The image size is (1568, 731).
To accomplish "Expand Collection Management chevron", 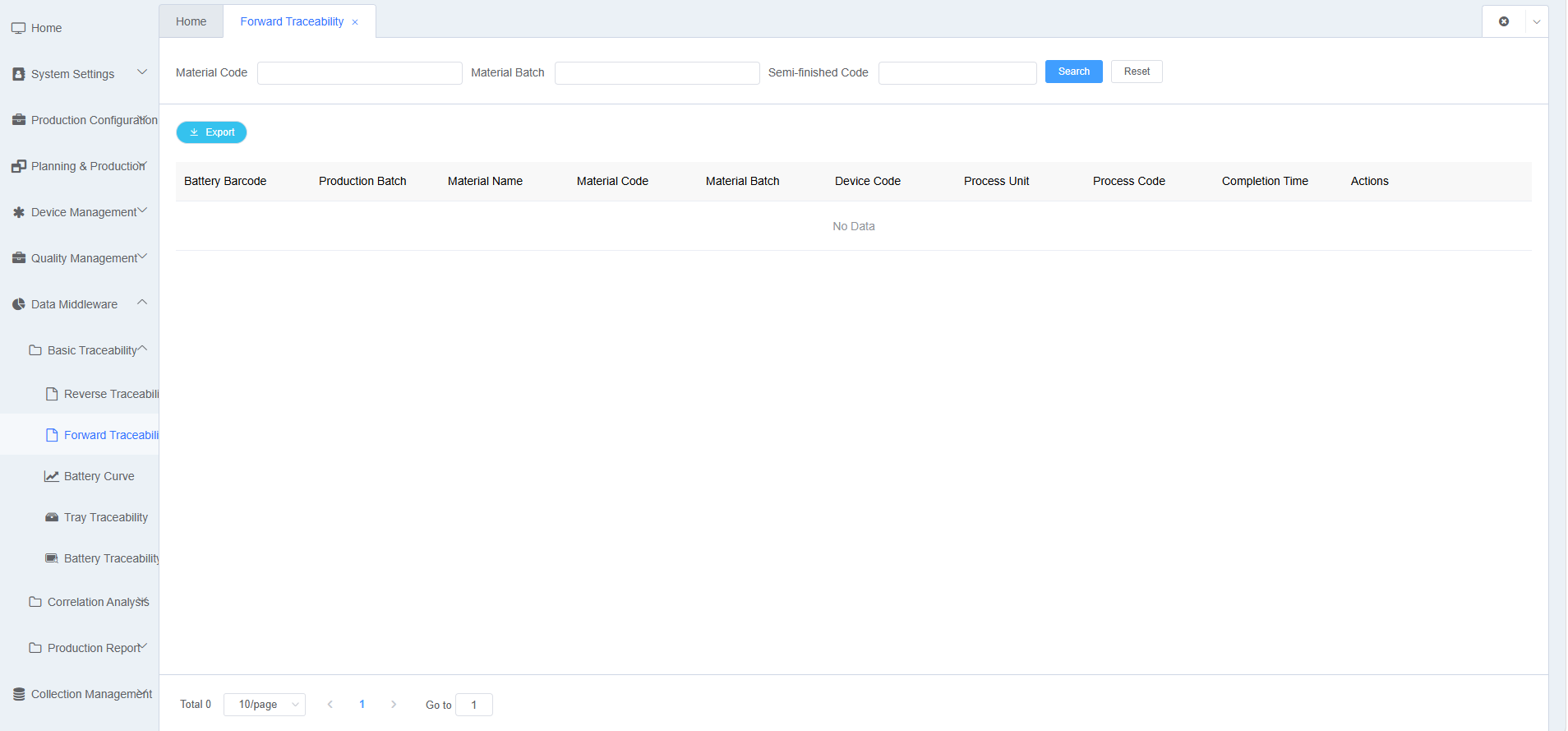I will [x=142, y=692].
